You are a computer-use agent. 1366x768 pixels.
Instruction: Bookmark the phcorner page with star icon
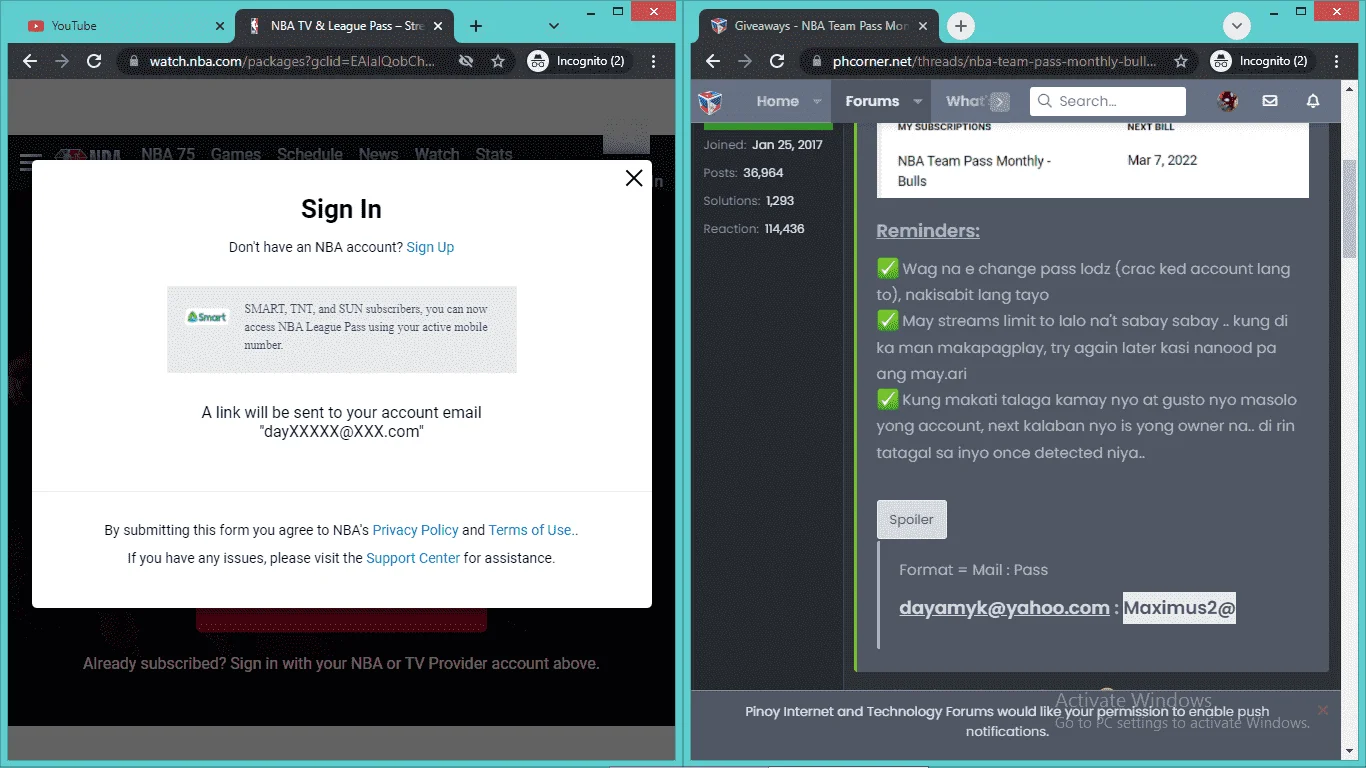pyautogui.click(x=1181, y=61)
